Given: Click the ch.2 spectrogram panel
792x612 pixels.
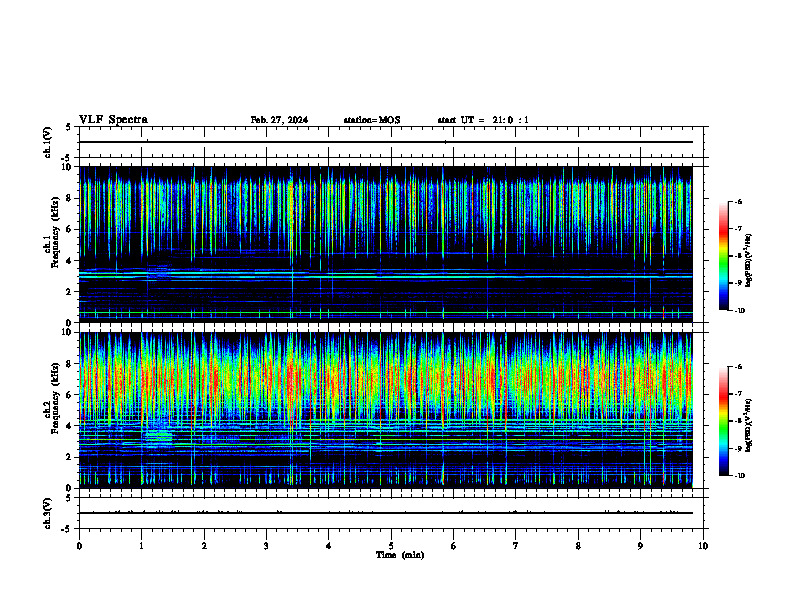Looking at the screenshot, I should click(x=386, y=410).
